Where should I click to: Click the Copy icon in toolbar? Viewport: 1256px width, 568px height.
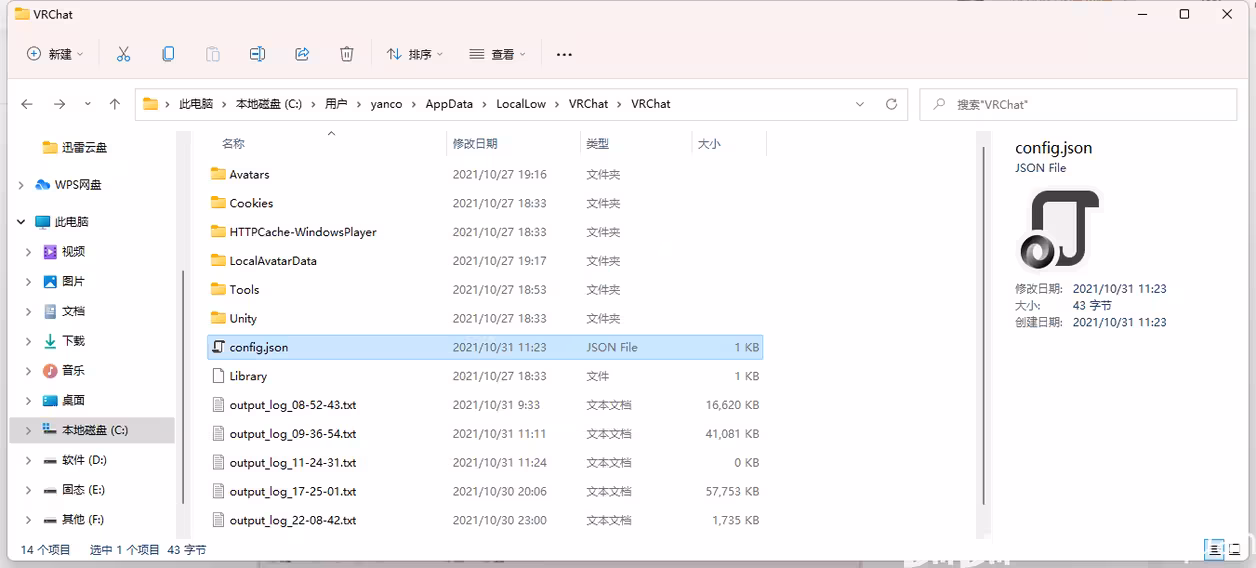point(168,54)
